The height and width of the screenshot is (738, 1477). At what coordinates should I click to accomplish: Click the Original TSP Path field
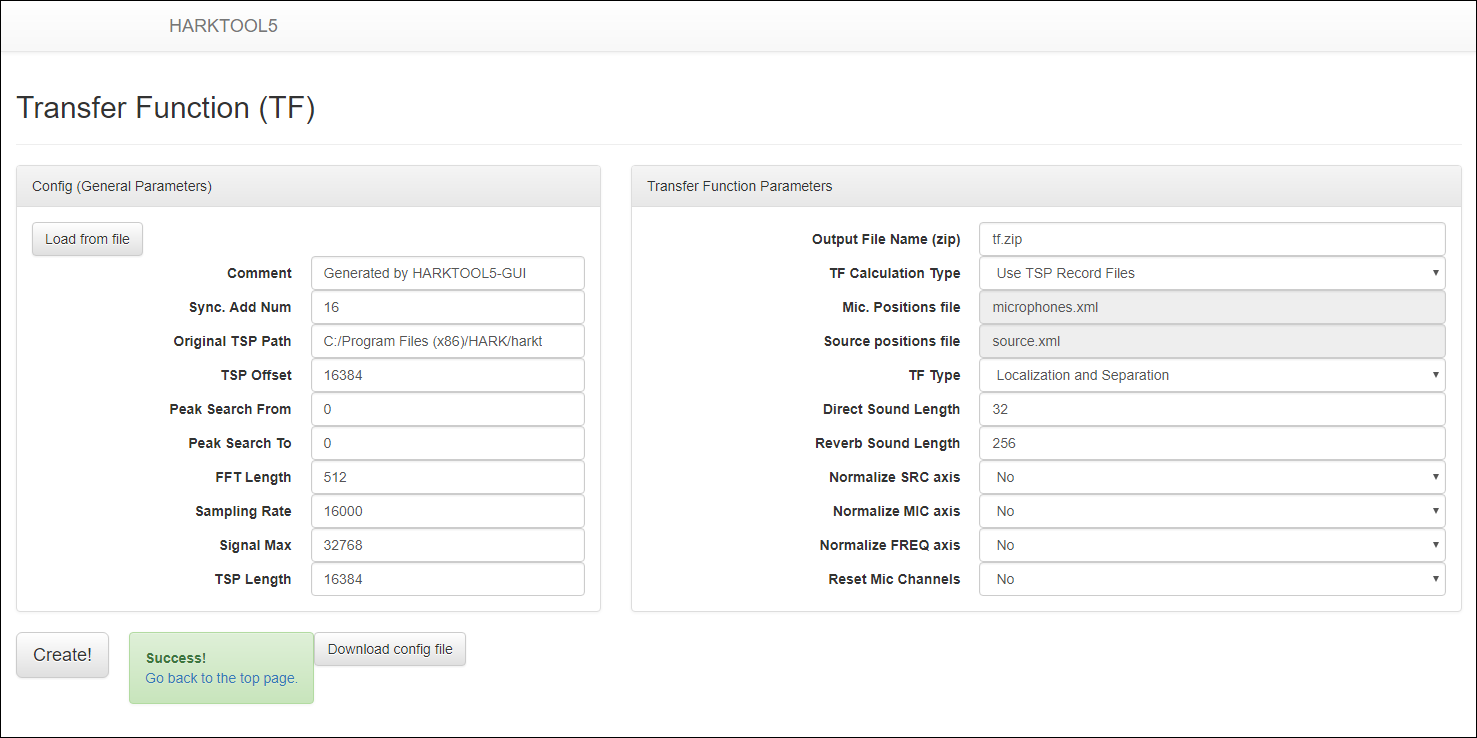coord(447,341)
